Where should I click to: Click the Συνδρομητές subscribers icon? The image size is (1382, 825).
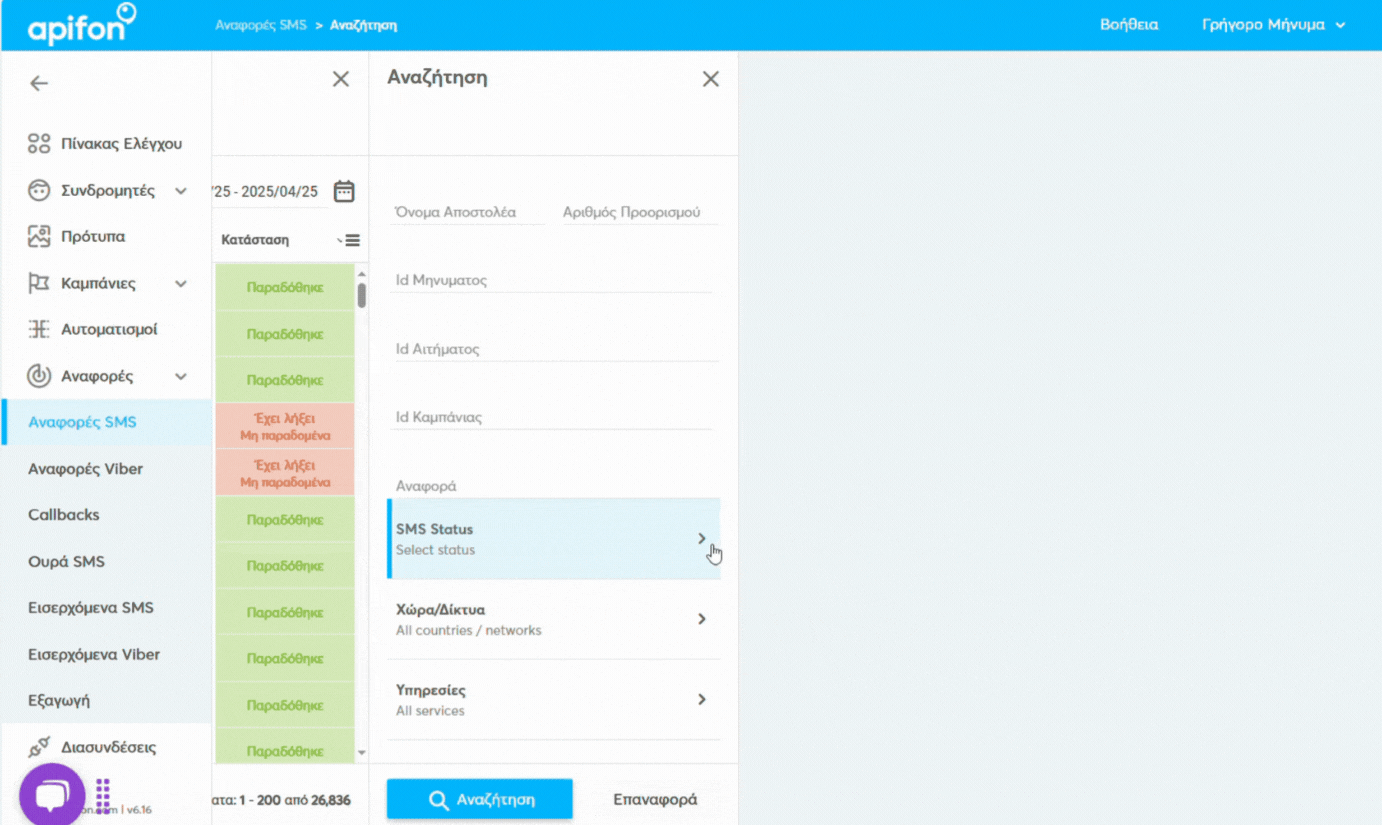(38, 190)
